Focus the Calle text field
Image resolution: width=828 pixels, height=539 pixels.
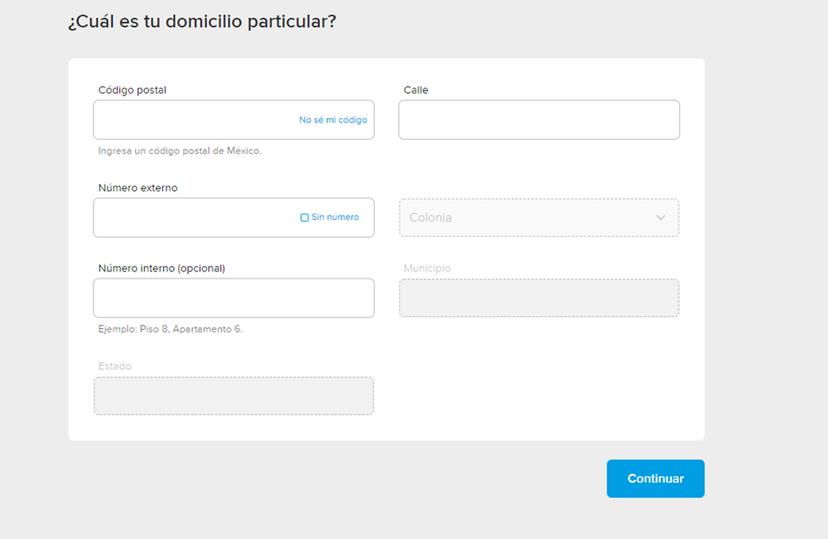point(539,120)
